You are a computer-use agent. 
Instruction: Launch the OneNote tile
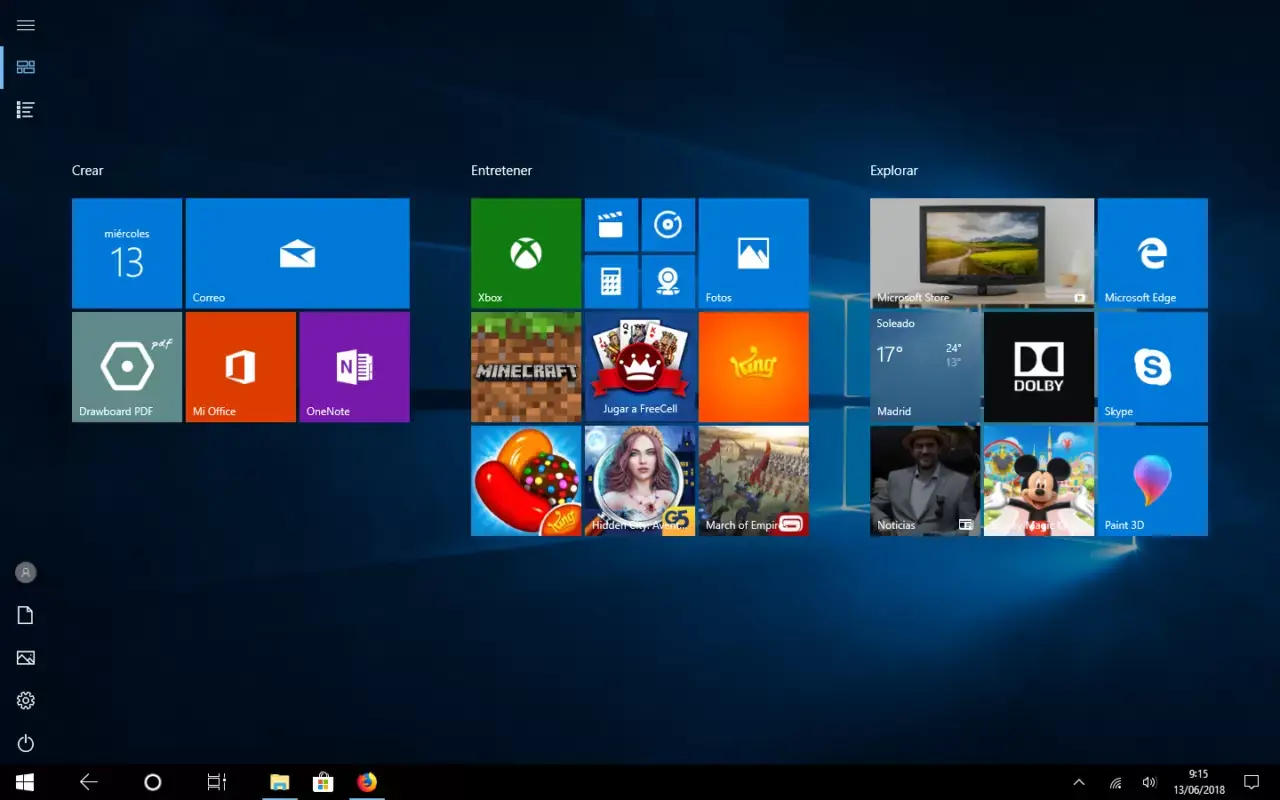coord(355,367)
